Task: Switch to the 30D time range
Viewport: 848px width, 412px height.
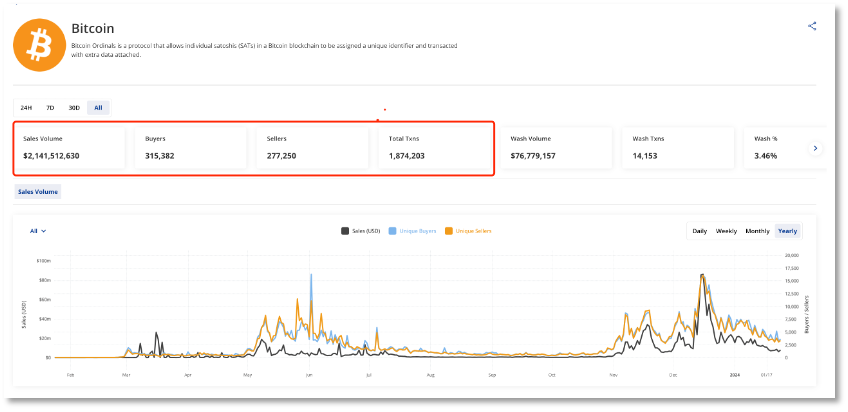Action: tap(74, 107)
